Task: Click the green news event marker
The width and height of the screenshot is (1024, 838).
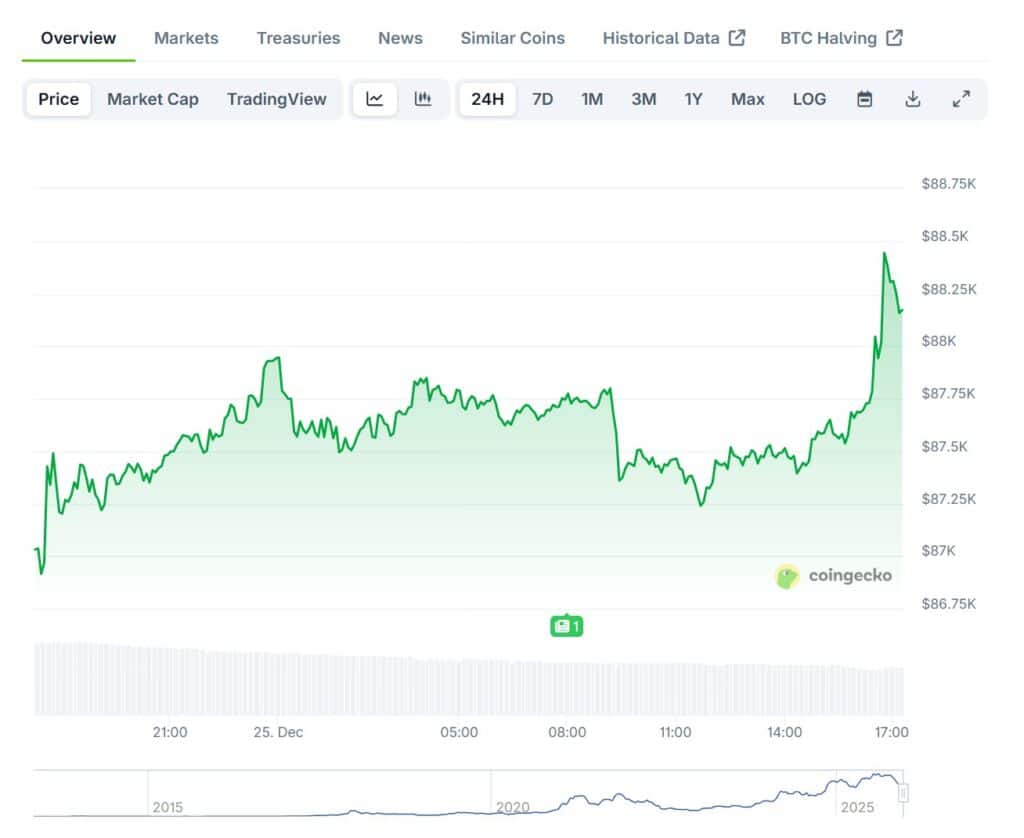Action: click(566, 626)
